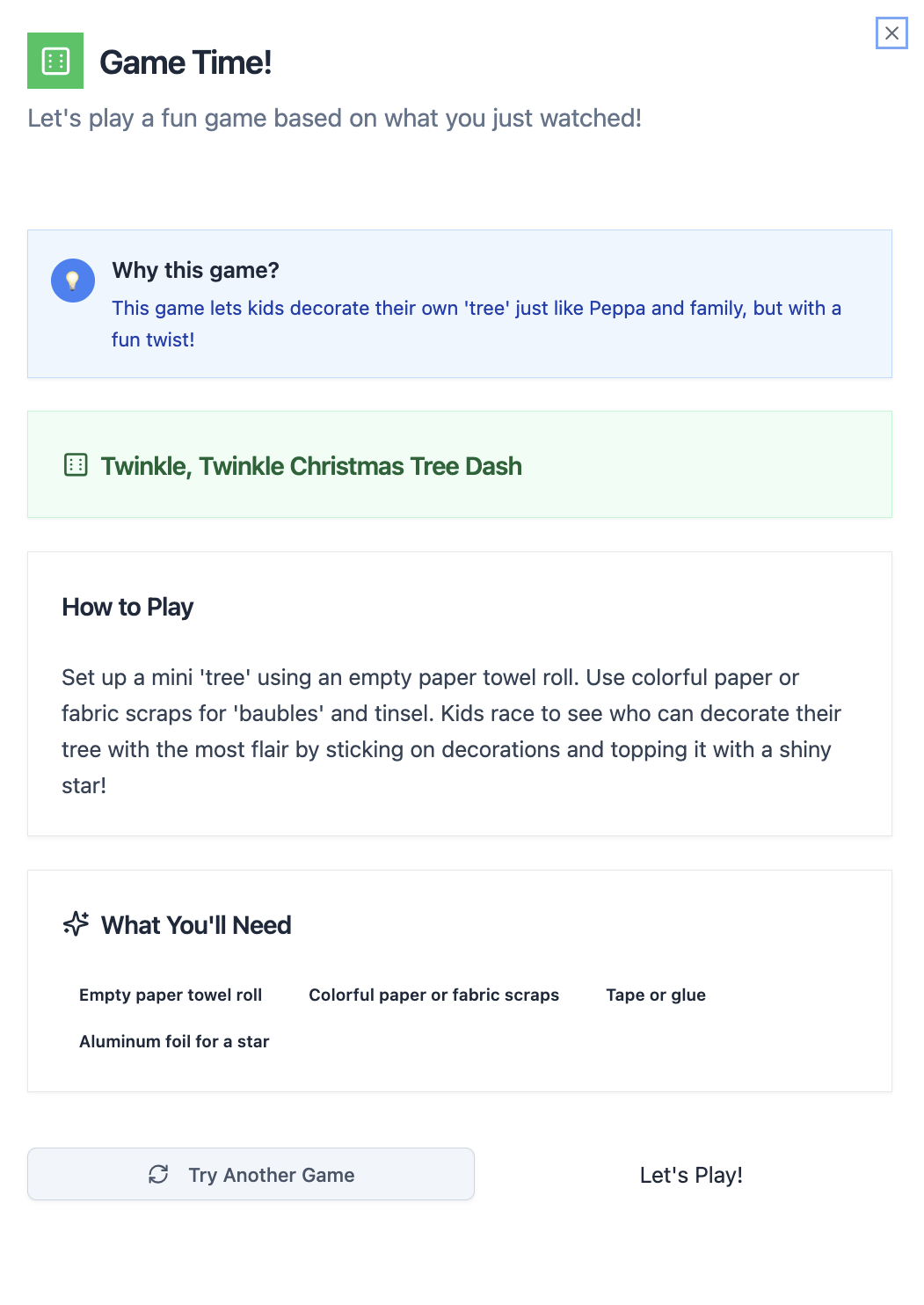Close the Game Time dialog
The height and width of the screenshot is (1305, 924).
tap(891, 33)
